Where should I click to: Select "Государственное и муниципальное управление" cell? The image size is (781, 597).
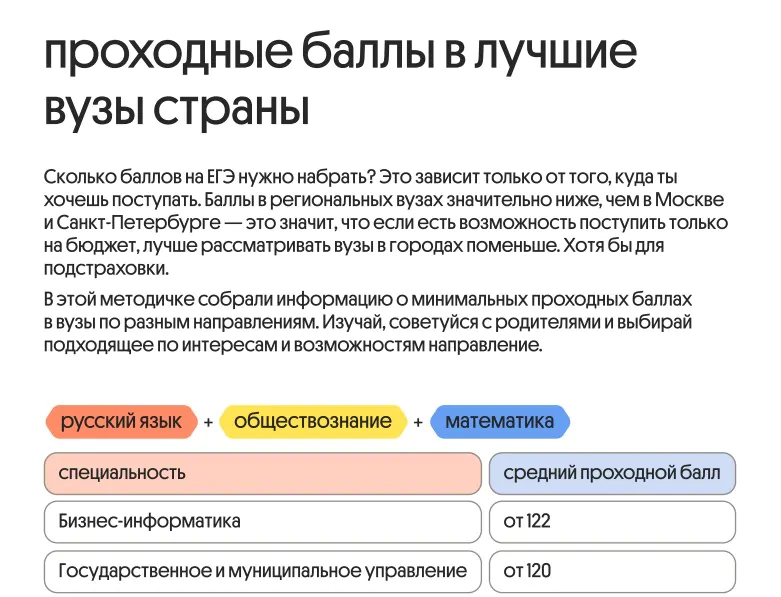pyautogui.click(x=263, y=572)
